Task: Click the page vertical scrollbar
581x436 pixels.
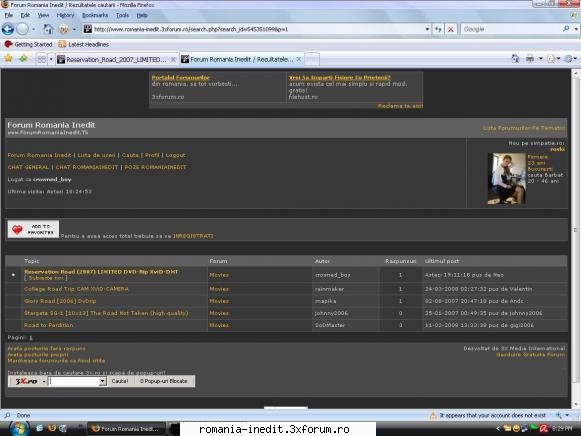Action: [576, 237]
